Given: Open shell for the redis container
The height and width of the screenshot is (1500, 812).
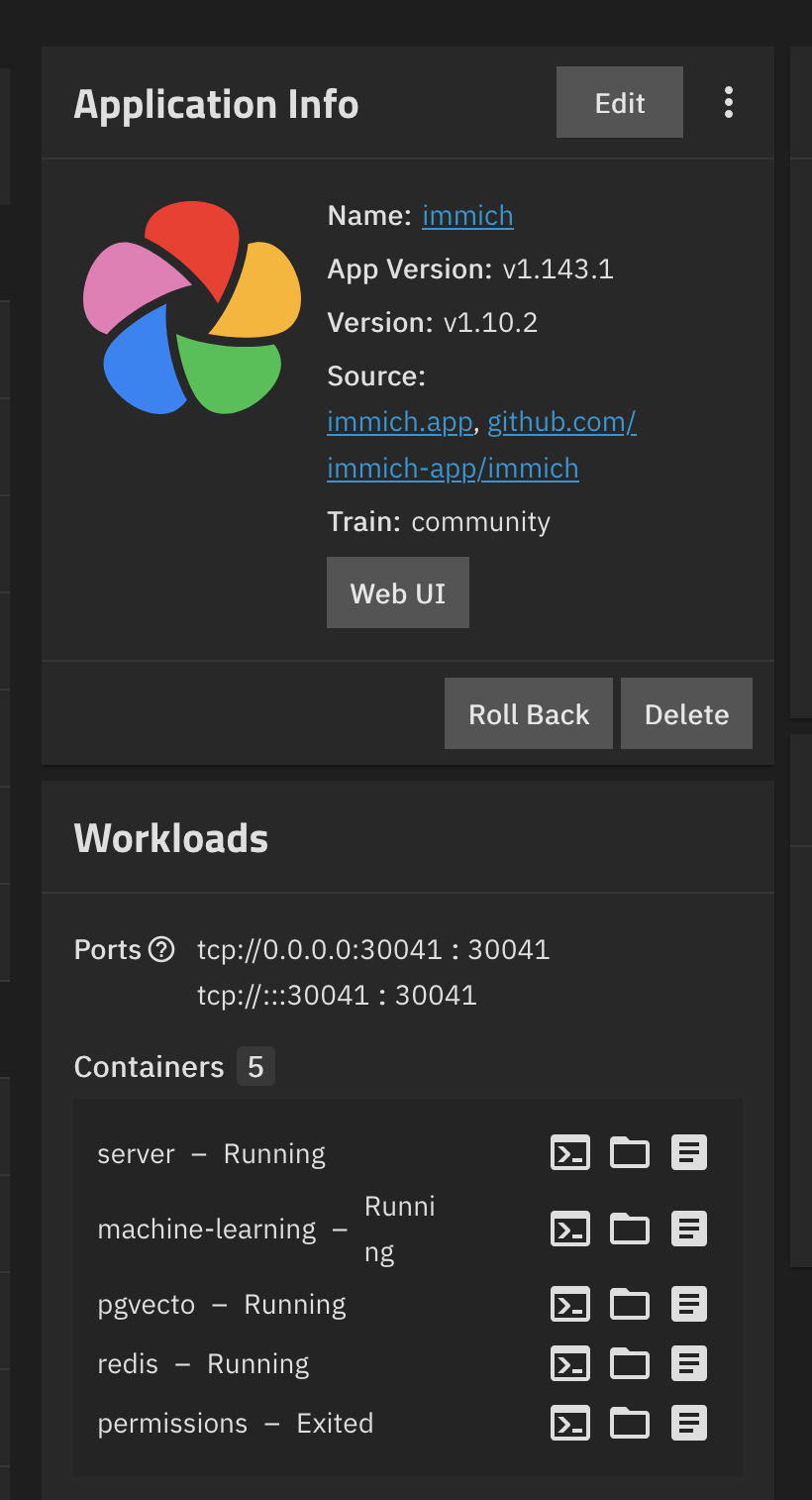Looking at the screenshot, I should point(570,1364).
